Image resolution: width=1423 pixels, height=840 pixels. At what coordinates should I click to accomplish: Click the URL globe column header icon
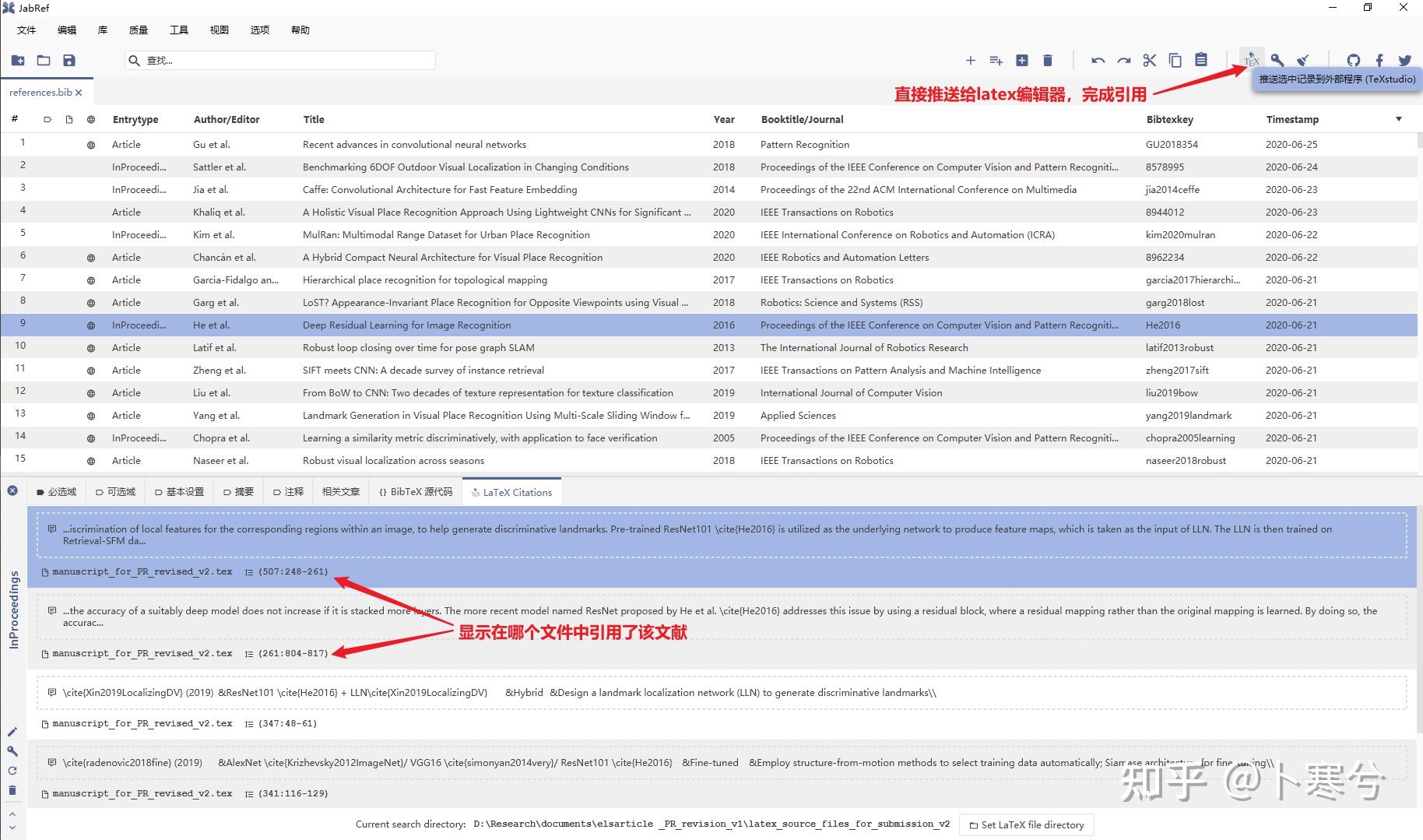pyautogui.click(x=91, y=119)
